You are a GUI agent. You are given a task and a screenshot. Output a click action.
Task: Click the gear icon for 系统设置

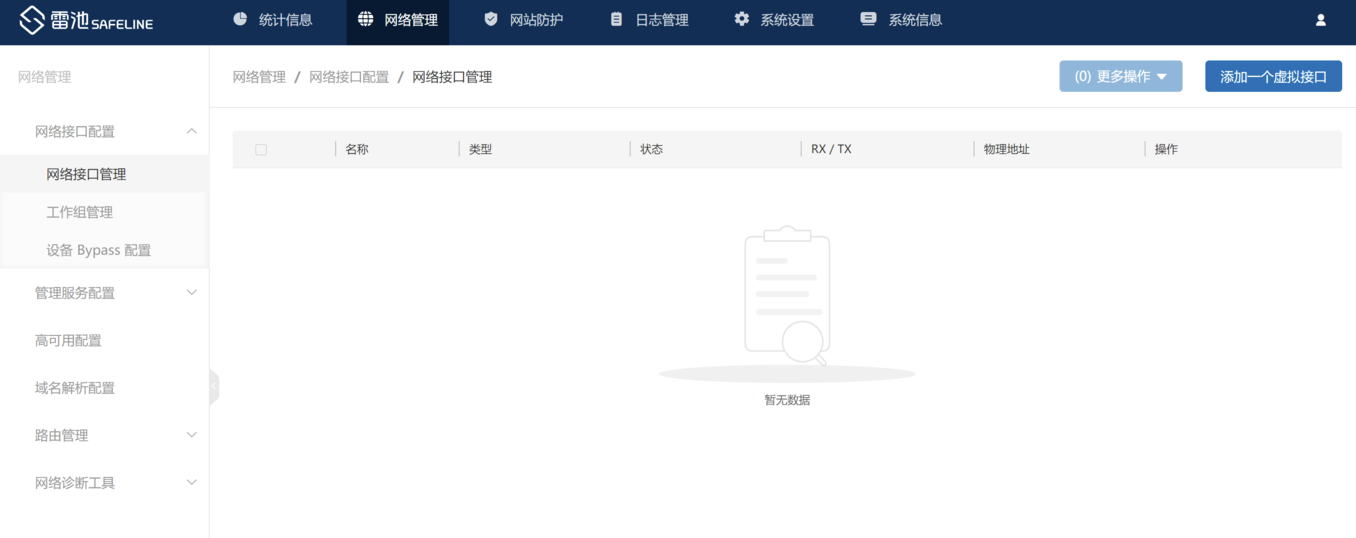pos(741,19)
